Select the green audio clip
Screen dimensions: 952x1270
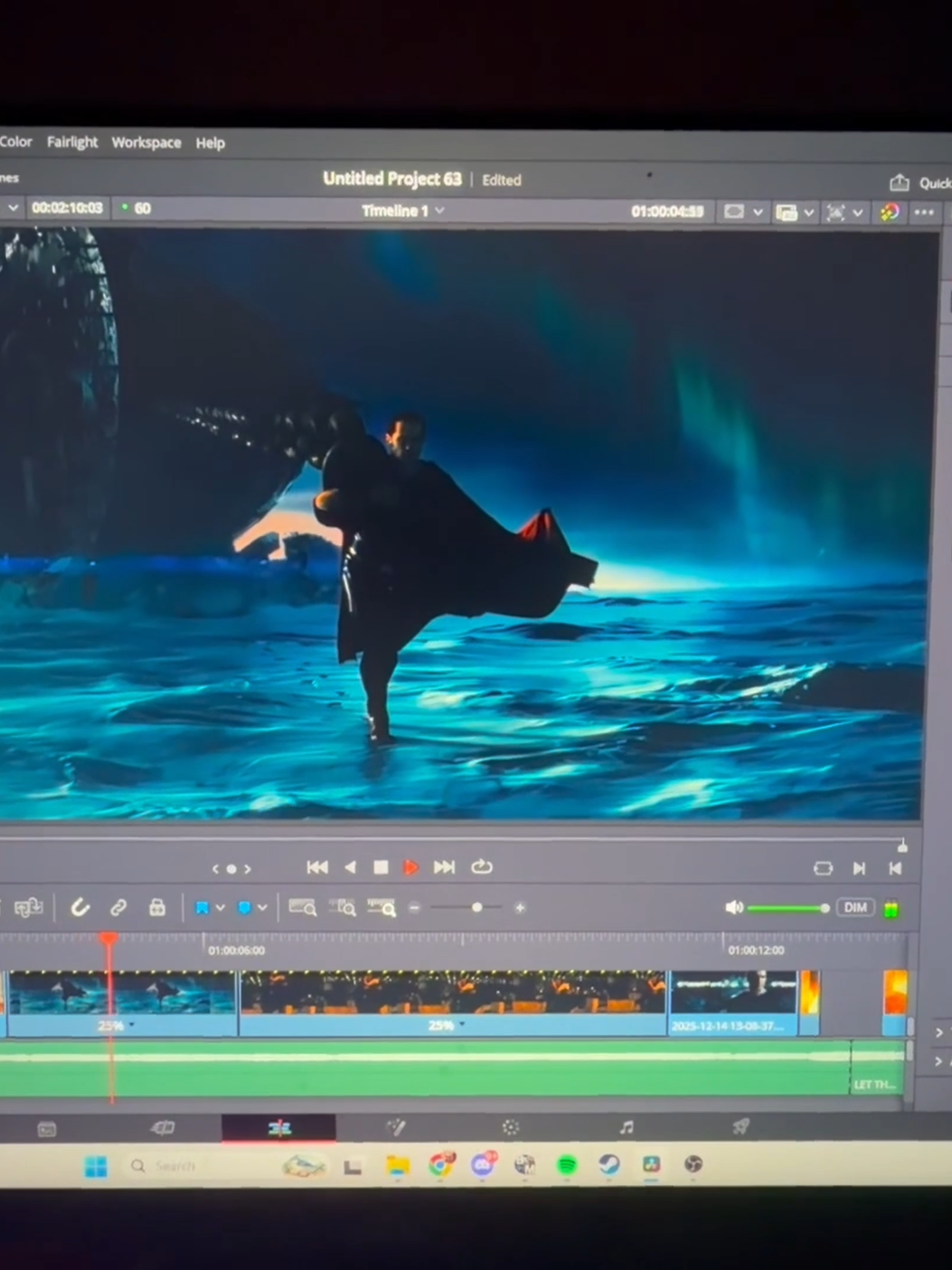coord(424,1068)
